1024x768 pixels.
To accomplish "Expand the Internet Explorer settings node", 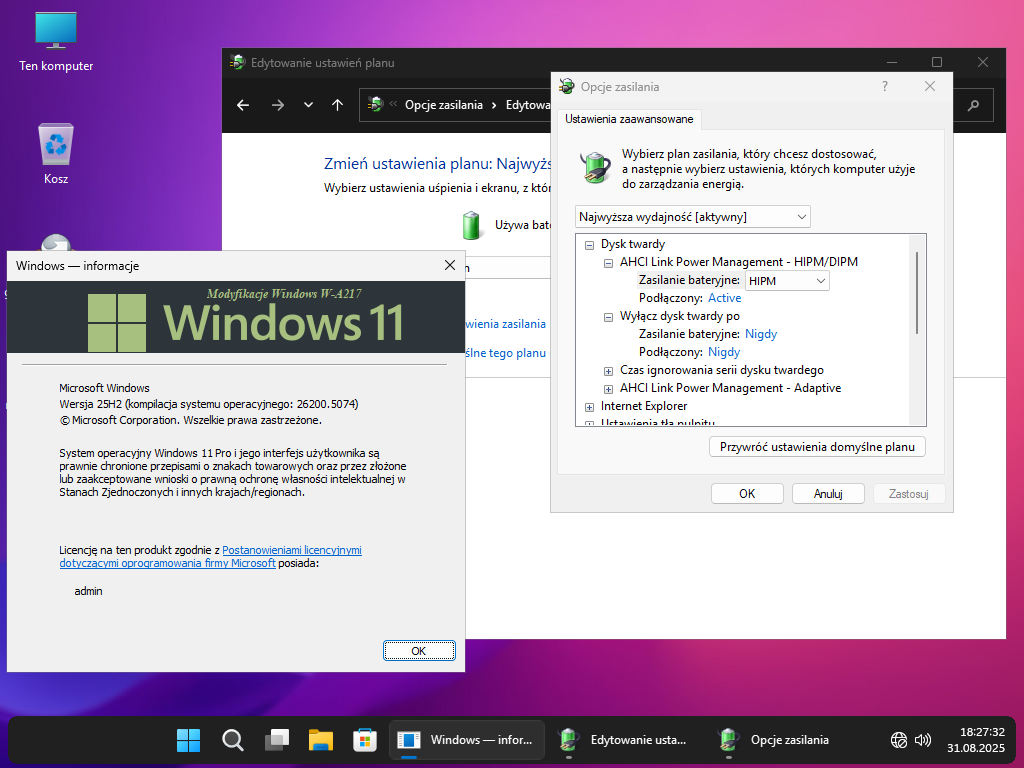I will (590, 407).
